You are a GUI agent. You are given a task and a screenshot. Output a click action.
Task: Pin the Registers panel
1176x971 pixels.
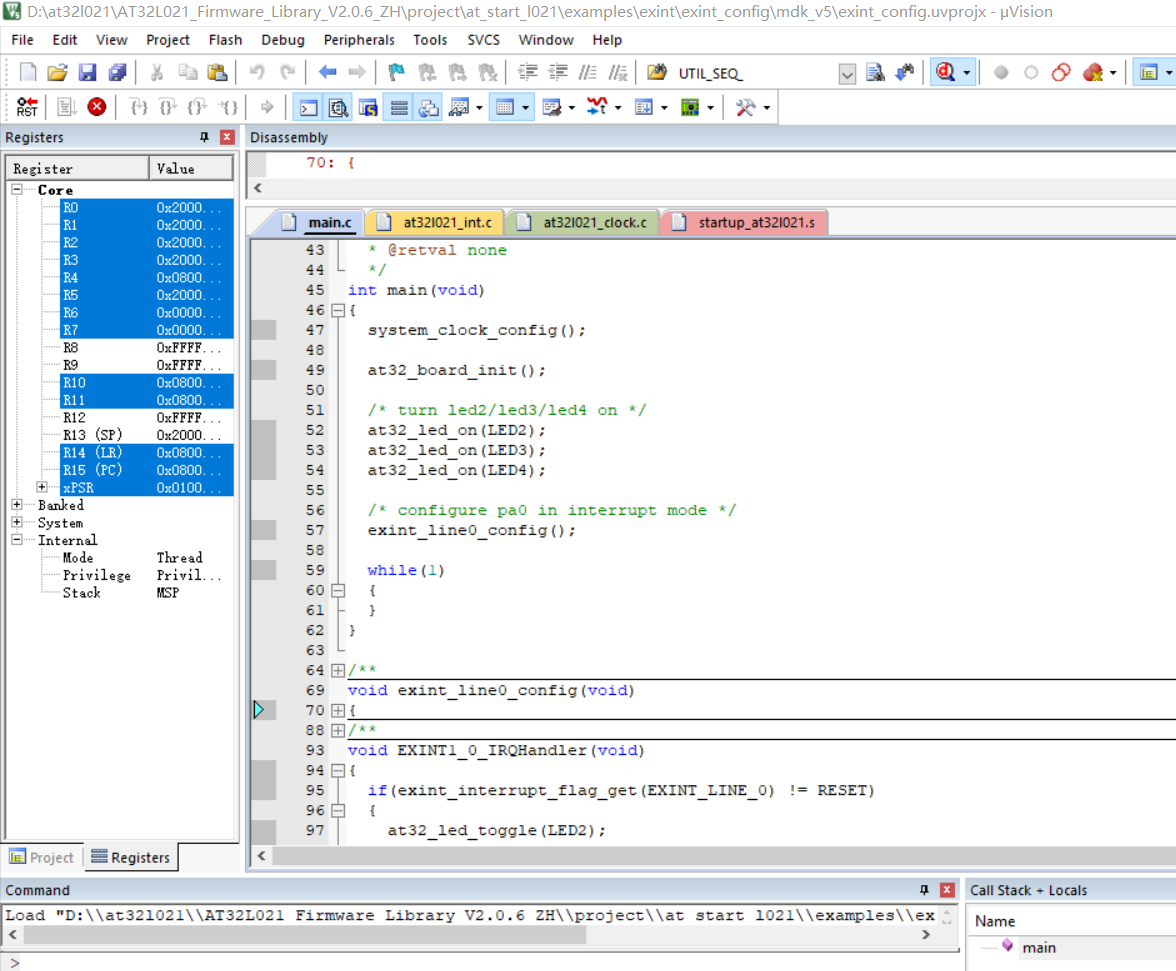point(204,137)
